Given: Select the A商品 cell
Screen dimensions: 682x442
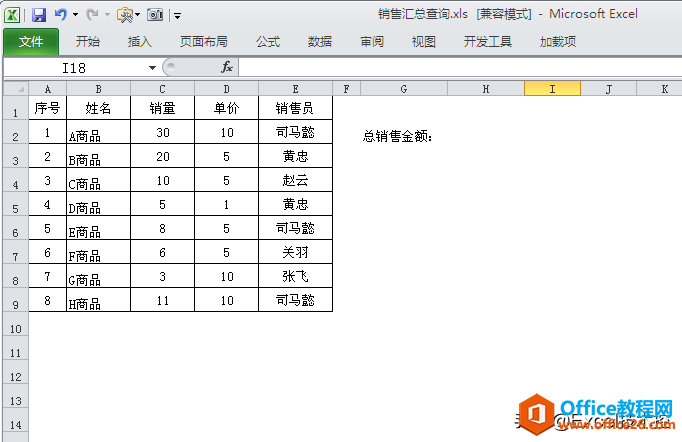Looking at the screenshot, I should tap(99, 132).
